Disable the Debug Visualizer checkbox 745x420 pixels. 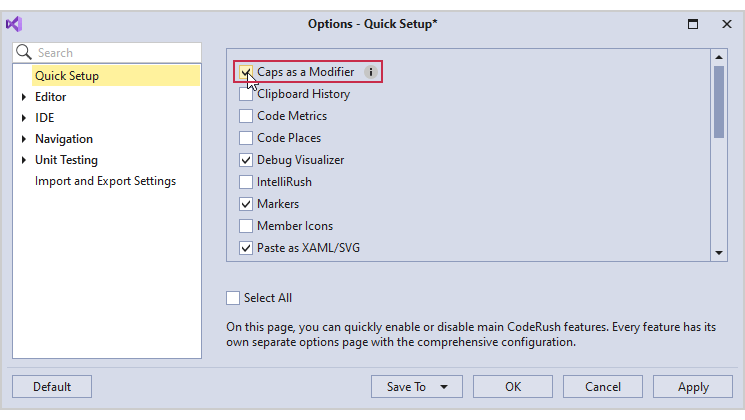click(246, 160)
